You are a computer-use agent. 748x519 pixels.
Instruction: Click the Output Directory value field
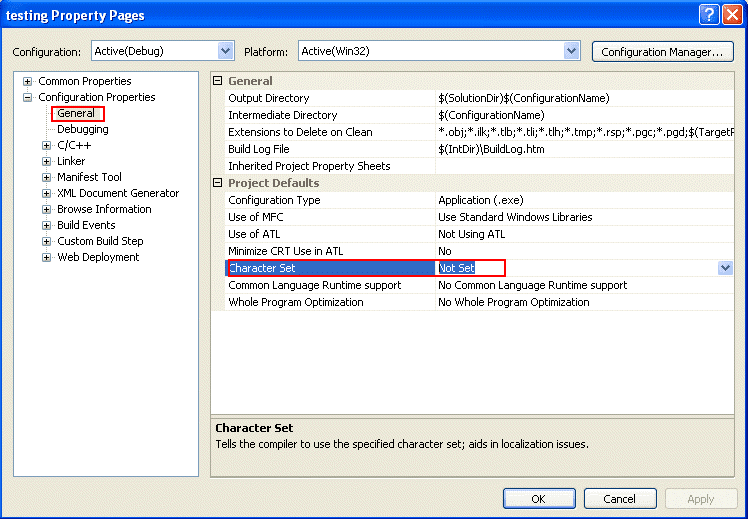pos(584,98)
